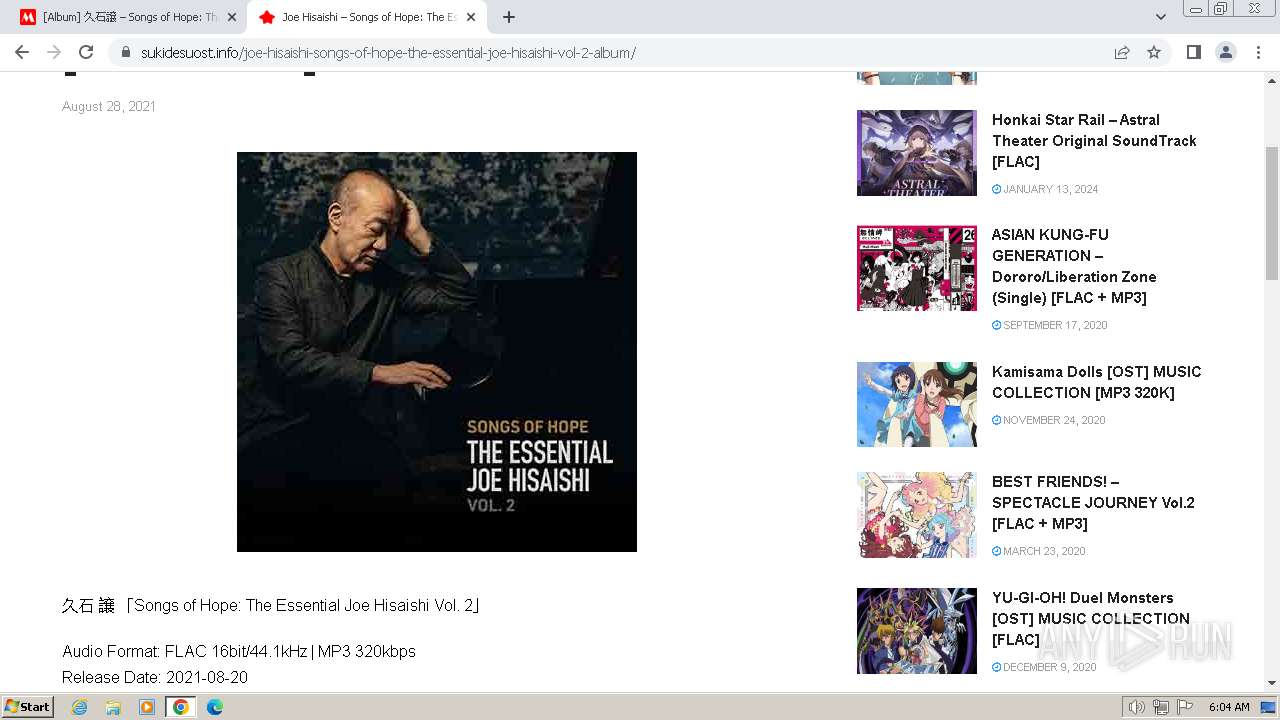Go forward in browser history
Screen dimensions: 1280x720
54,52
